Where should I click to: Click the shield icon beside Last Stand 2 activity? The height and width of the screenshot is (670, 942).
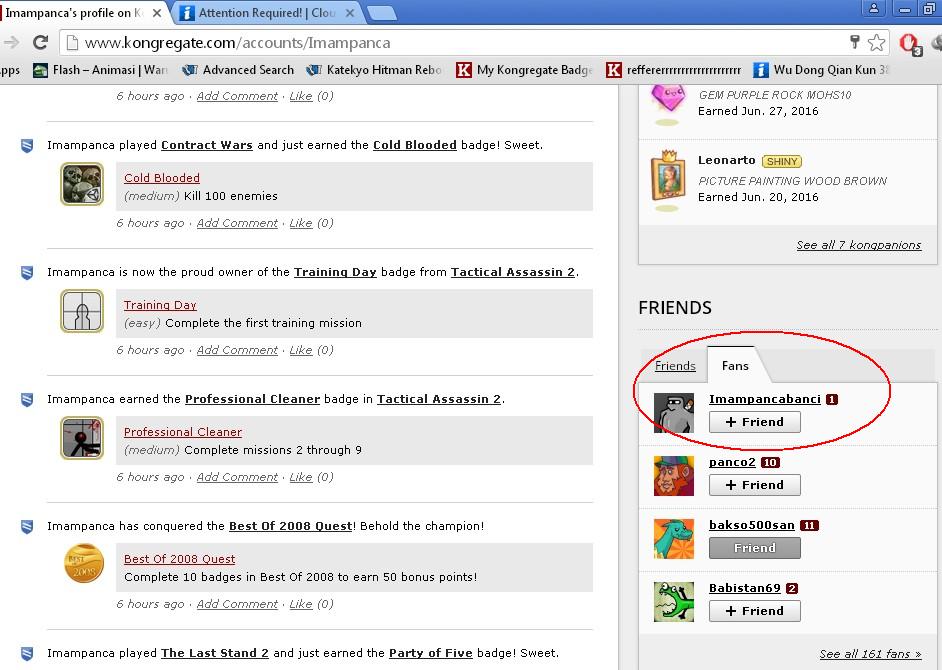[x=27, y=654]
